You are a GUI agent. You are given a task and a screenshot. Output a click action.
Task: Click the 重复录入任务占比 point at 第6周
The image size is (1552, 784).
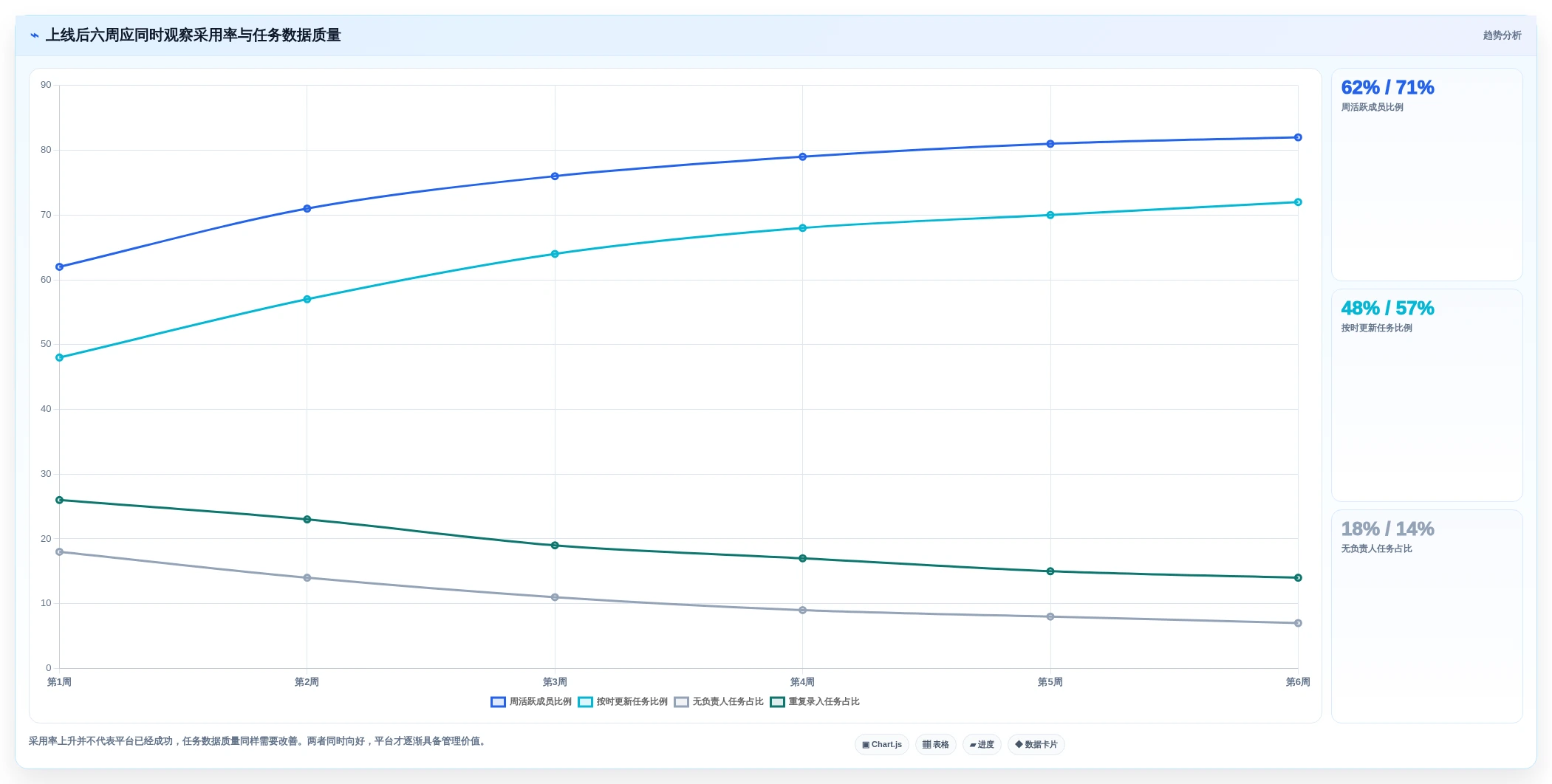(1298, 577)
